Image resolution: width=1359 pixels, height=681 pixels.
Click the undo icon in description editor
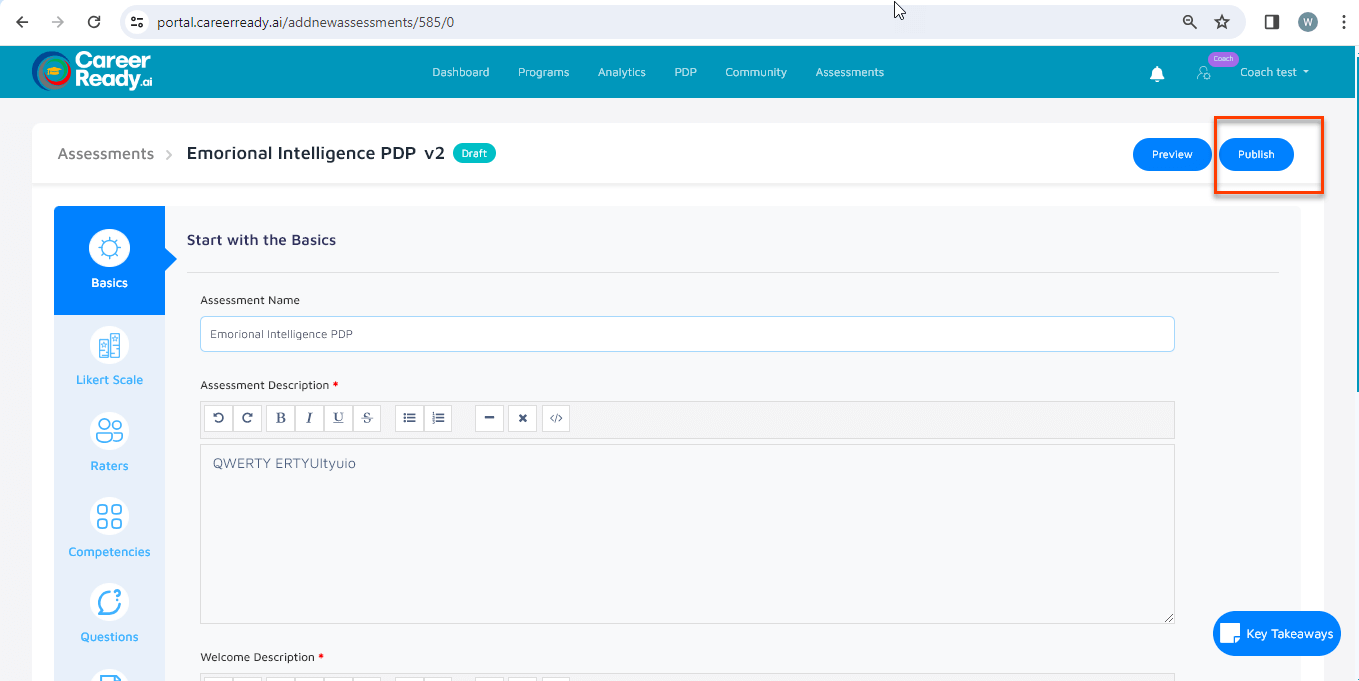click(218, 418)
